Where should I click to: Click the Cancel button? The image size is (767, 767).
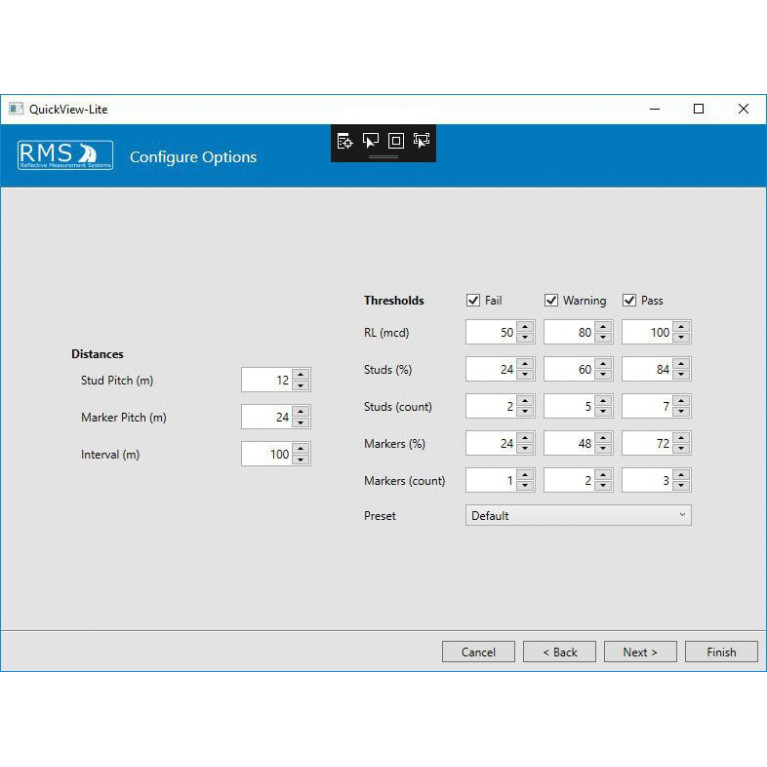(478, 652)
